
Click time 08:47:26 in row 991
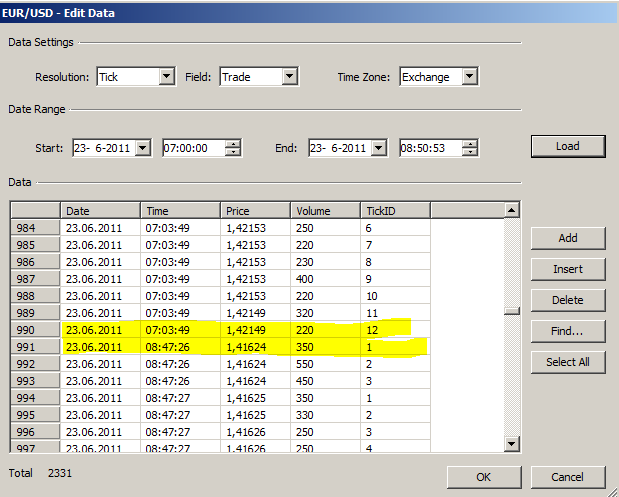[180, 347]
